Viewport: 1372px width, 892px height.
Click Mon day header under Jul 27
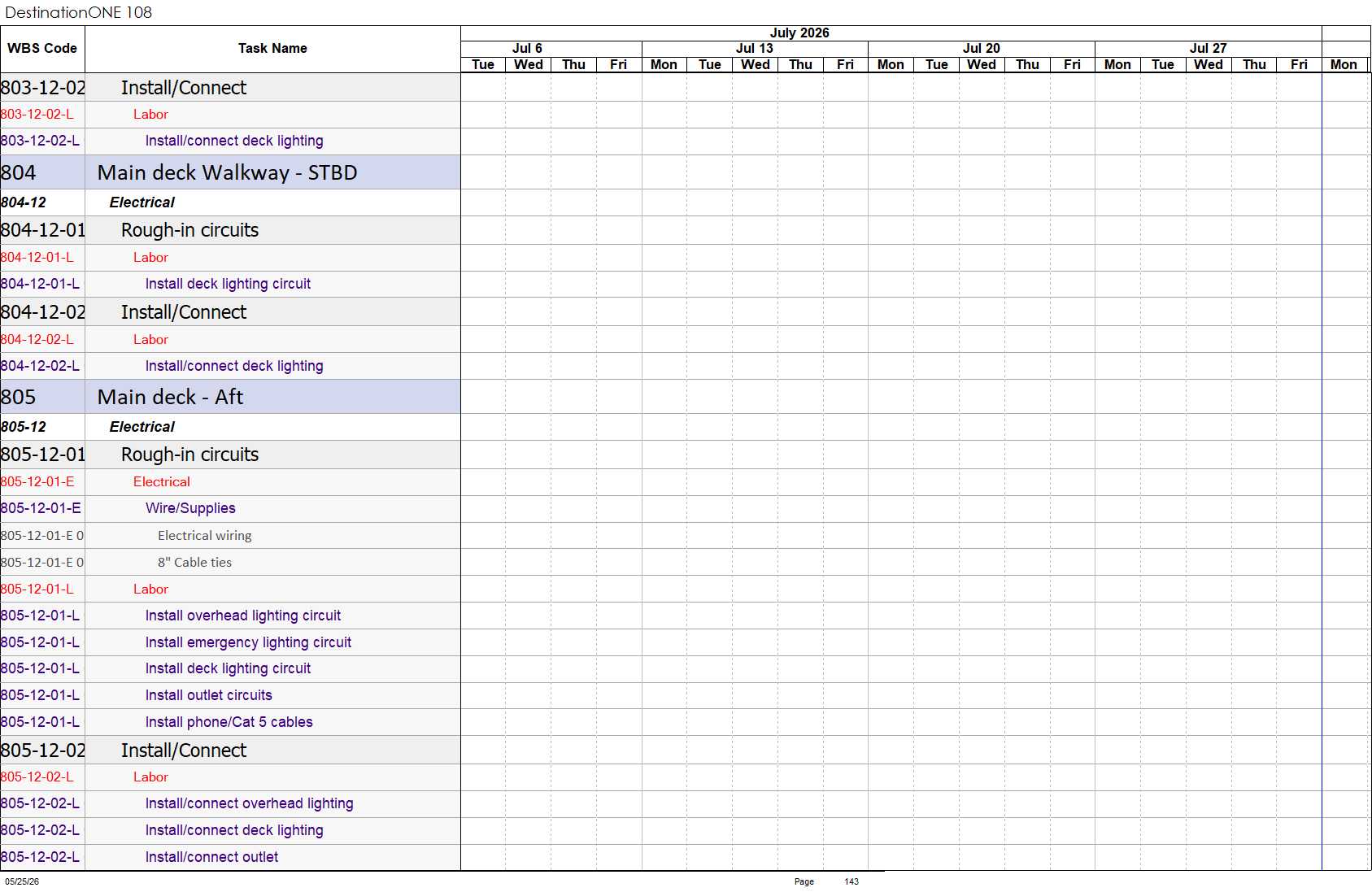1117,65
